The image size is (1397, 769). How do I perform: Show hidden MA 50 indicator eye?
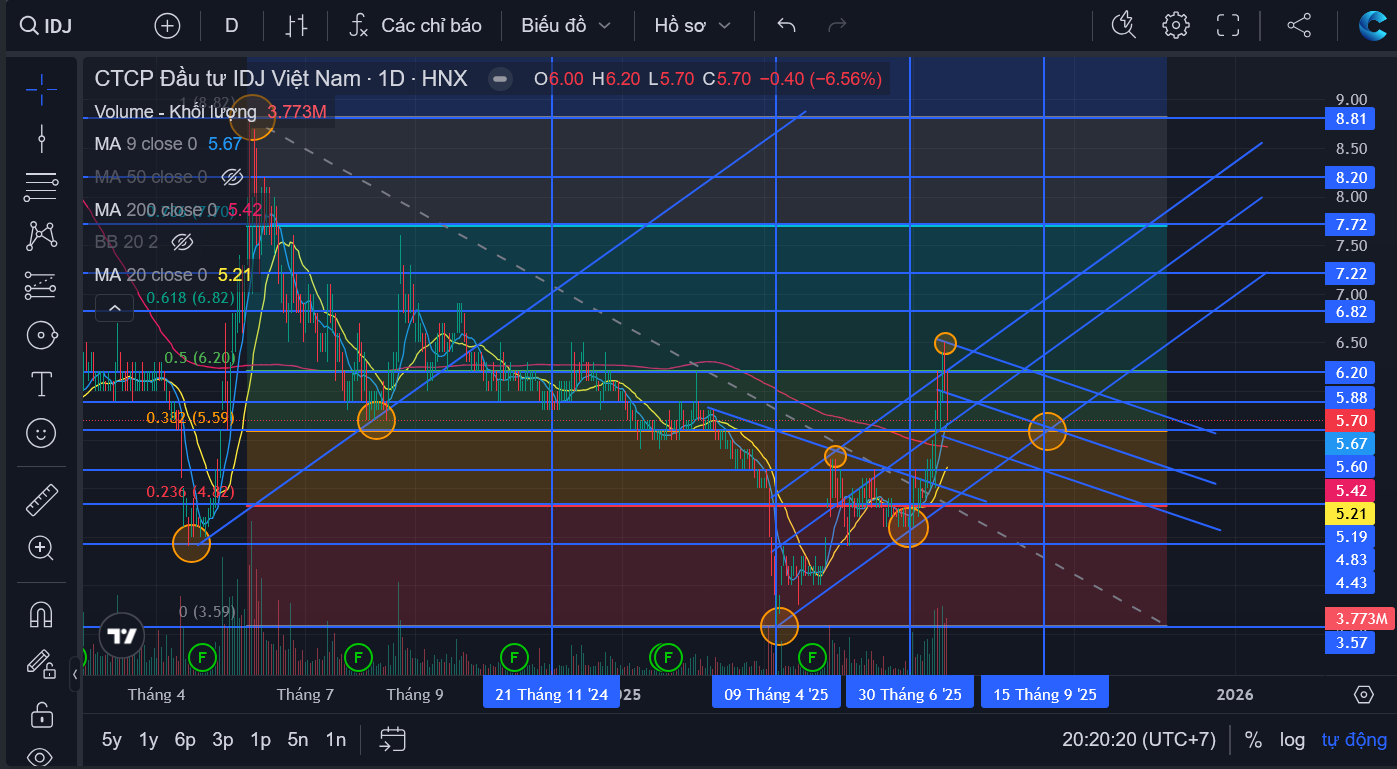coord(232,177)
